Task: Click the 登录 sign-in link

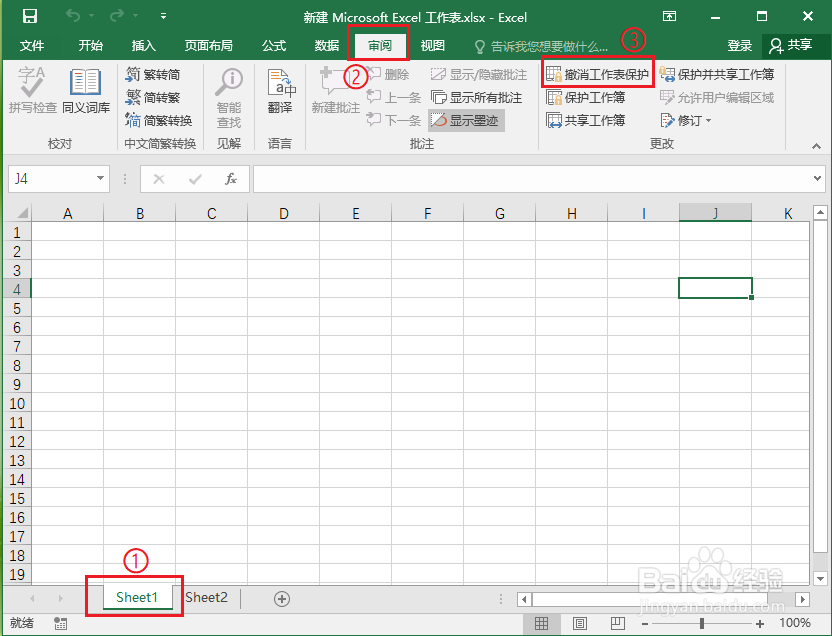Action: click(x=739, y=44)
